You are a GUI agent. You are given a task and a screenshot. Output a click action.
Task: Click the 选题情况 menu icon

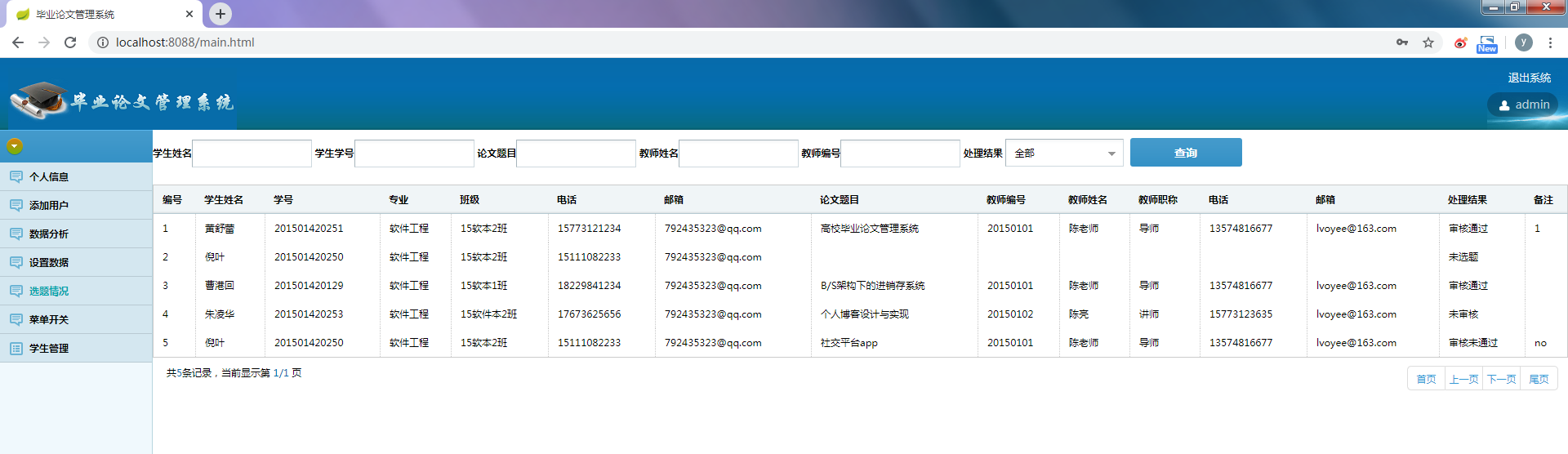coord(16,291)
